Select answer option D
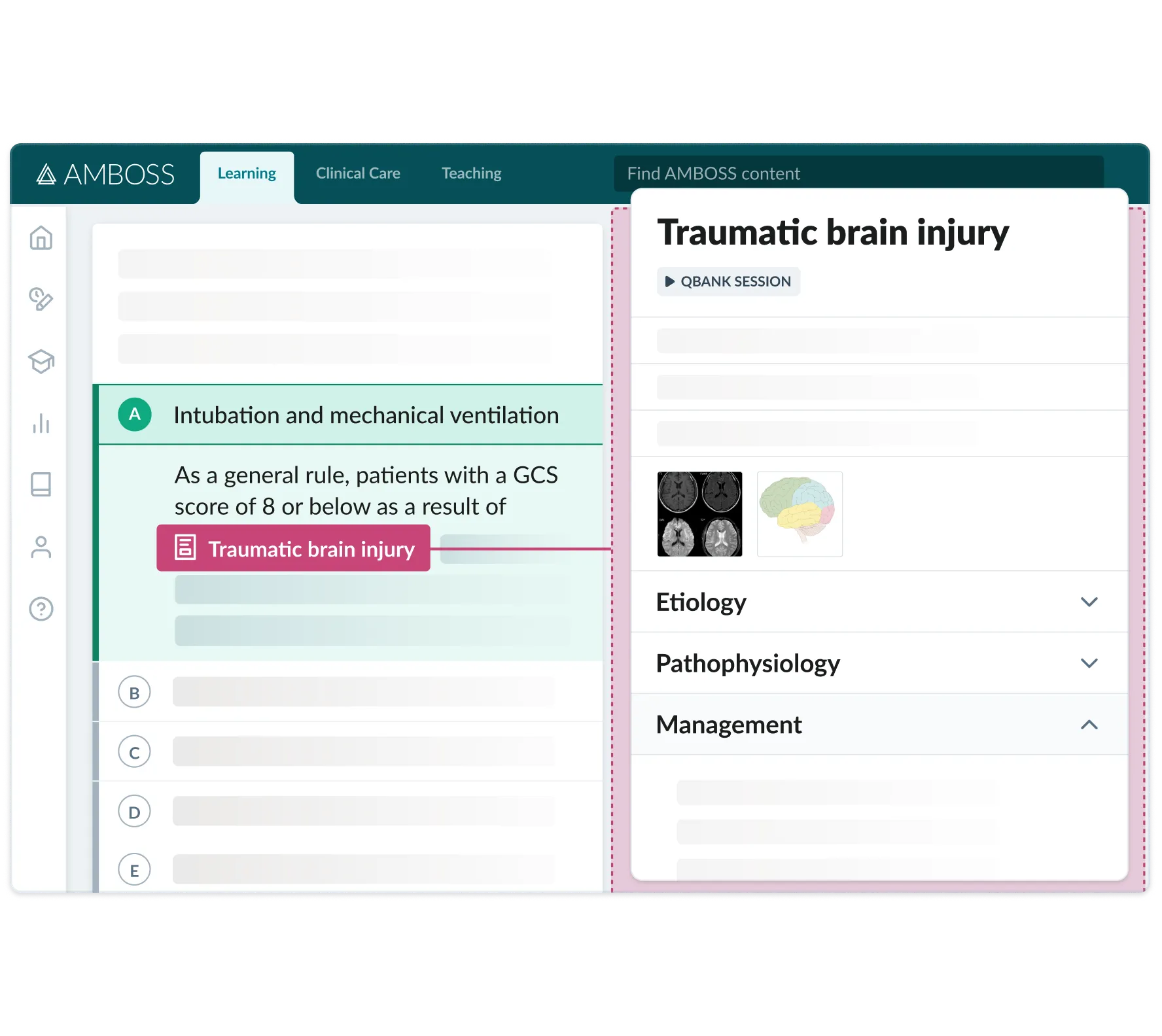The image size is (1162, 1036). (134, 812)
